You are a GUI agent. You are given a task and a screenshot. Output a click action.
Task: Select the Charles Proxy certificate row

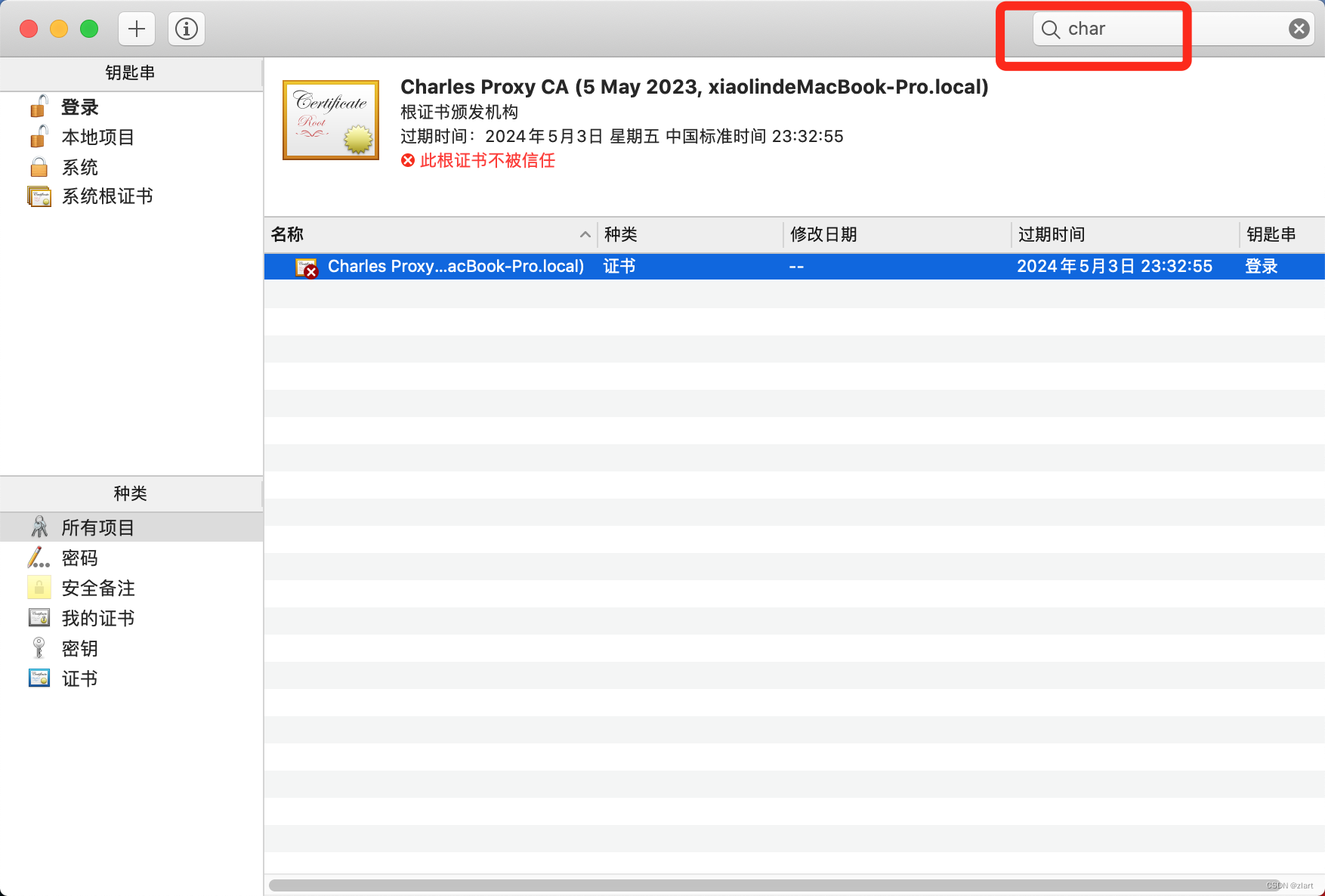point(795,267)
